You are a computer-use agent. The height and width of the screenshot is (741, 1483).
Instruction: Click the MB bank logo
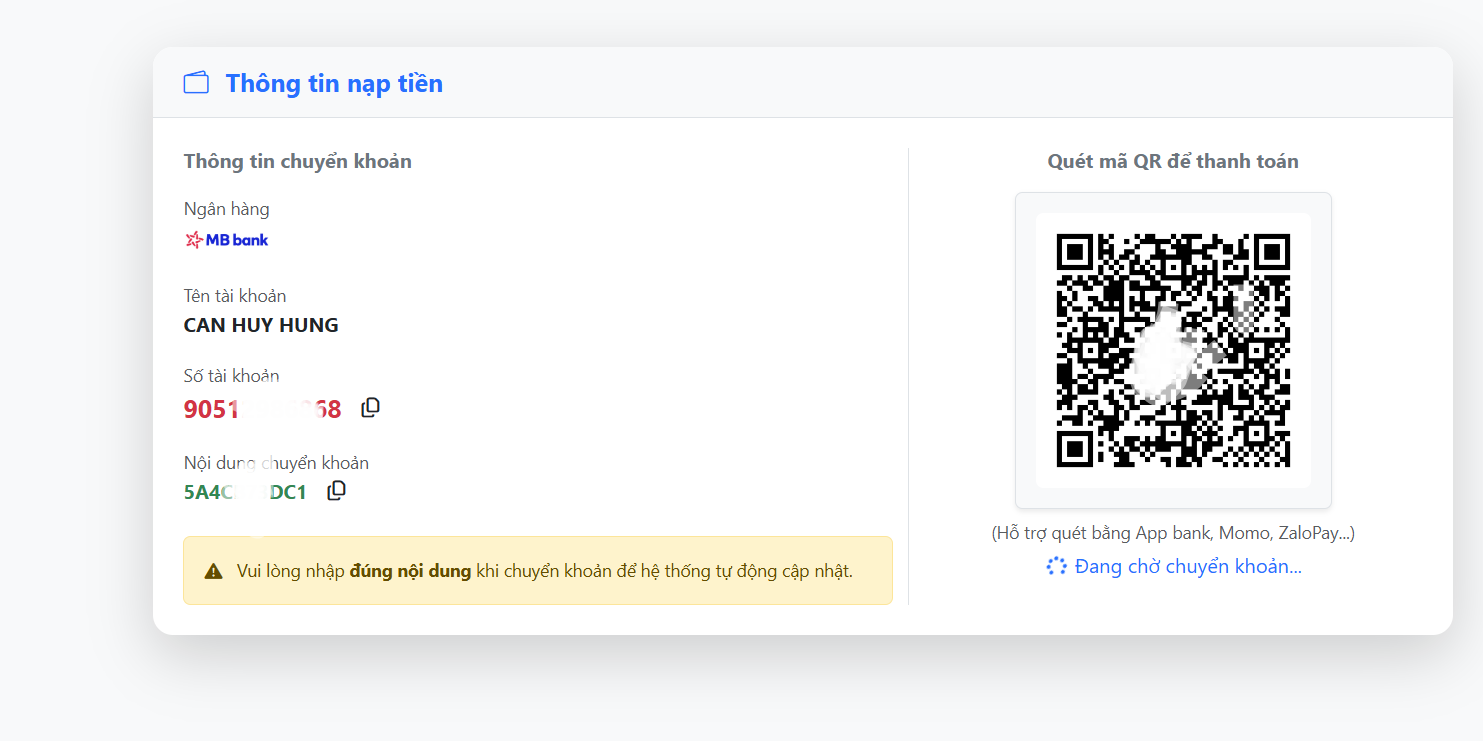227,239
